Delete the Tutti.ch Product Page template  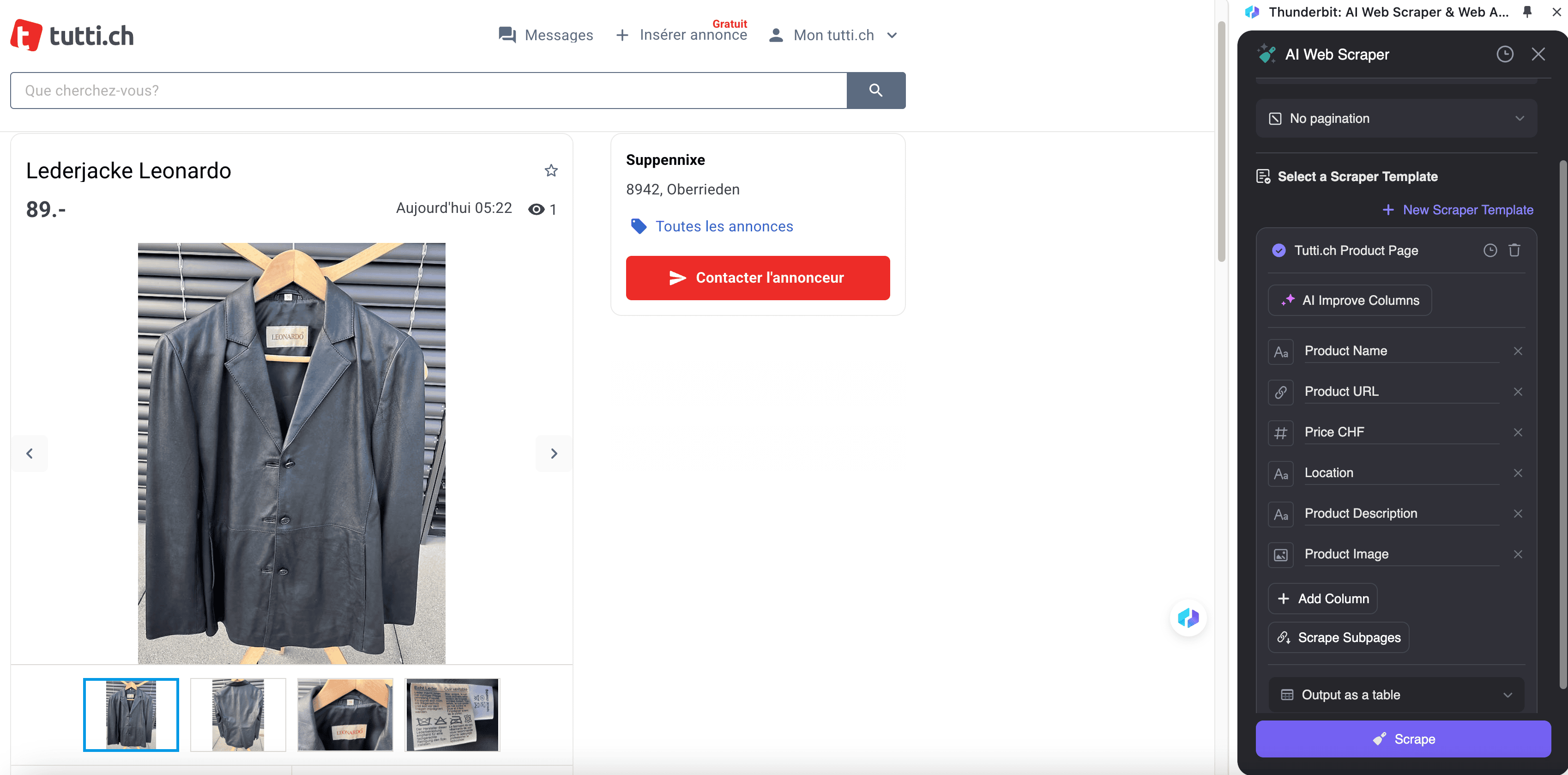pyautogui.click(x=1514, y=250)
